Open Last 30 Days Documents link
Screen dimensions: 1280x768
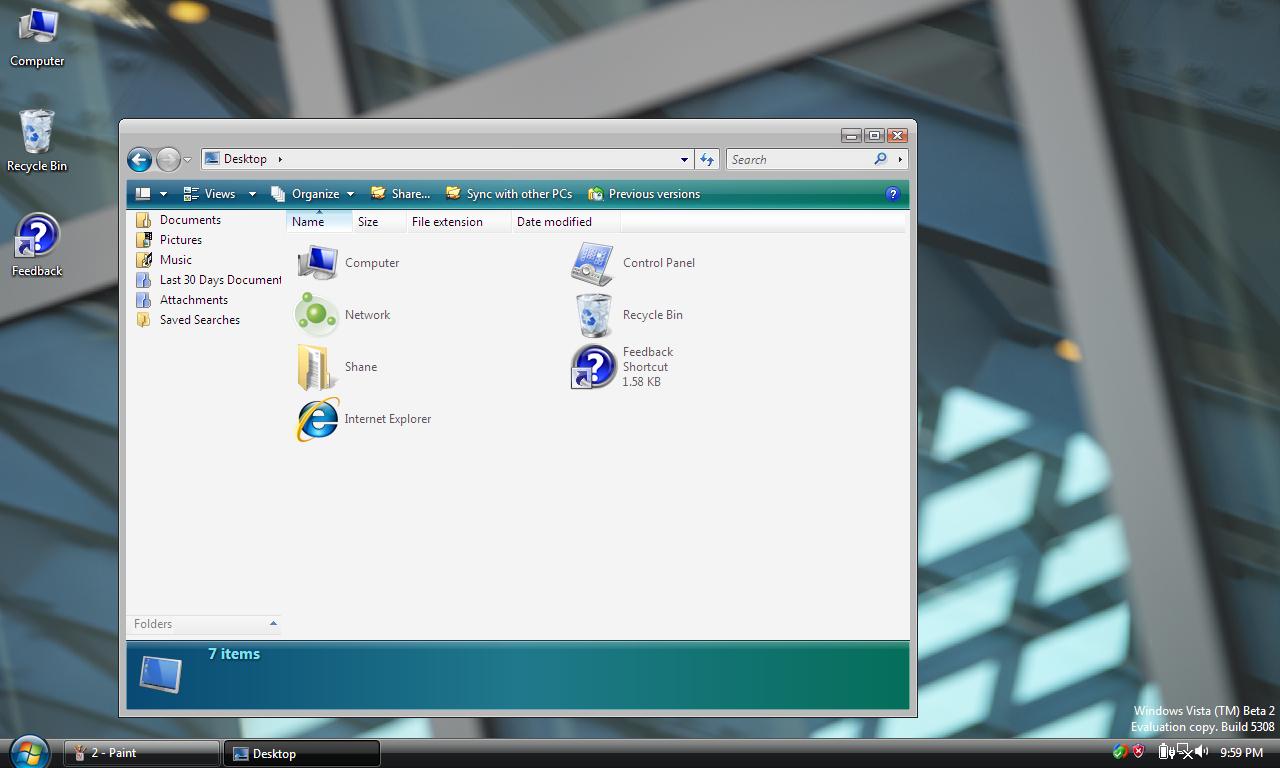[209, 280]
